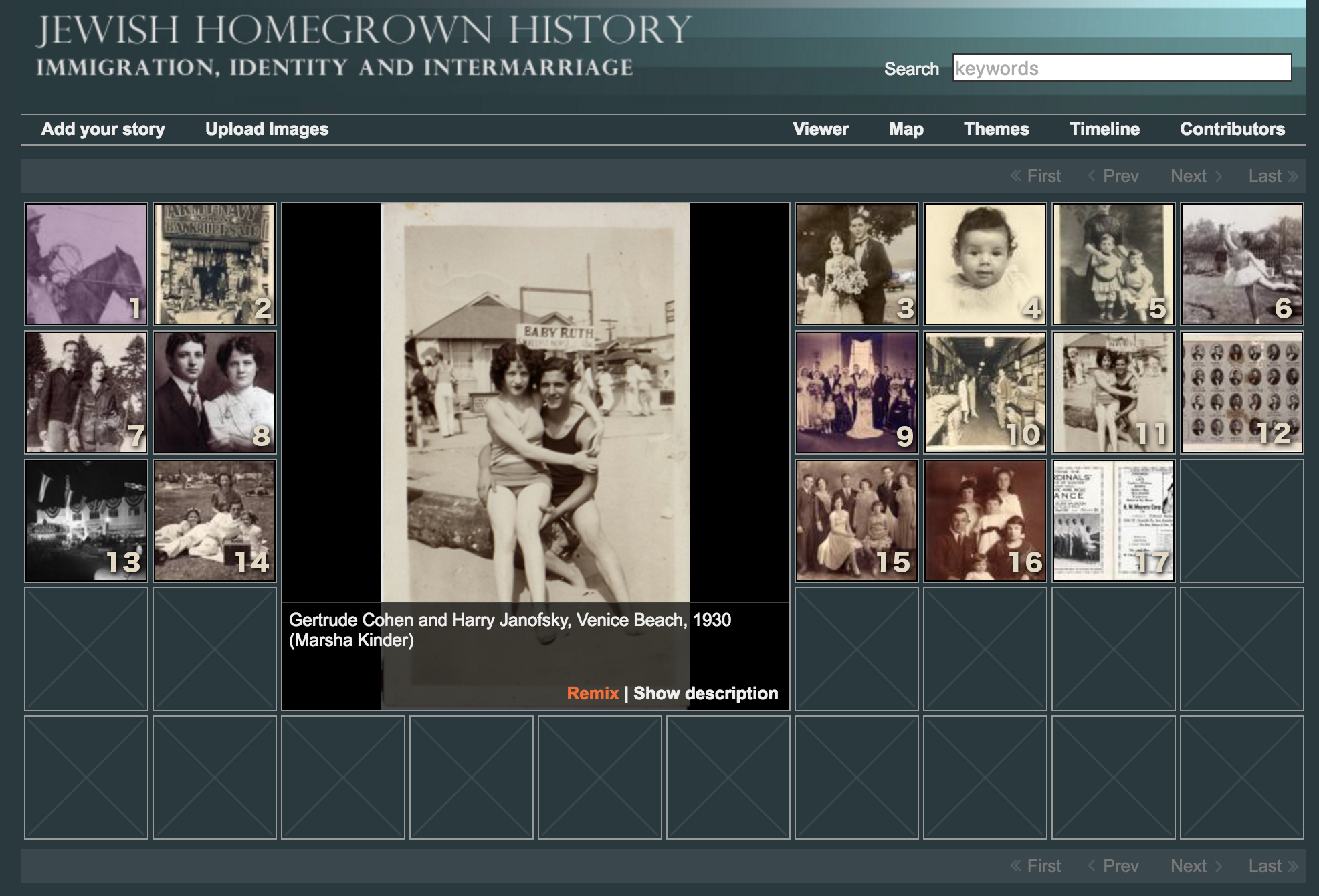
Task: Select thumbnail 12 class portraits grid
Action: (1242, 393)
